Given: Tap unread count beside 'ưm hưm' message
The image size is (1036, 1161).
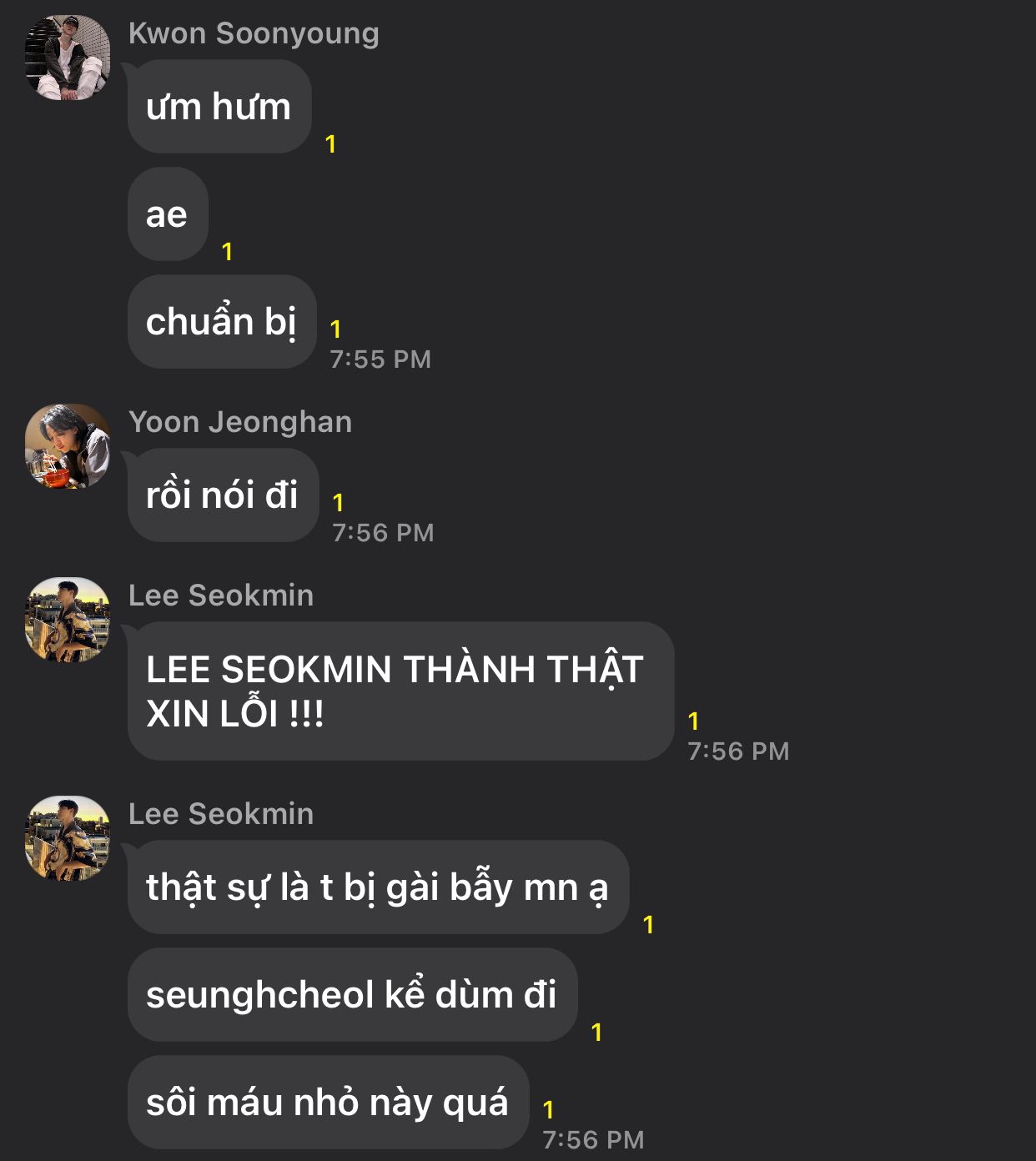Looking at the screenshot, I should click(x=330, y=144).
